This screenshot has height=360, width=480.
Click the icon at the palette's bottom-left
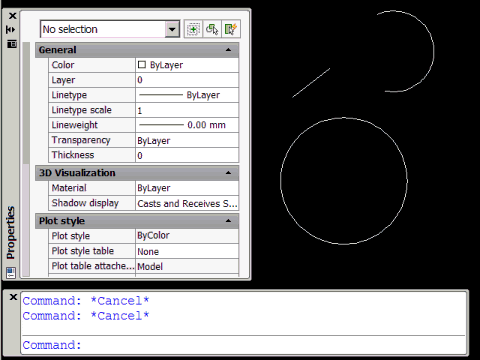click(x=11, y=272)
